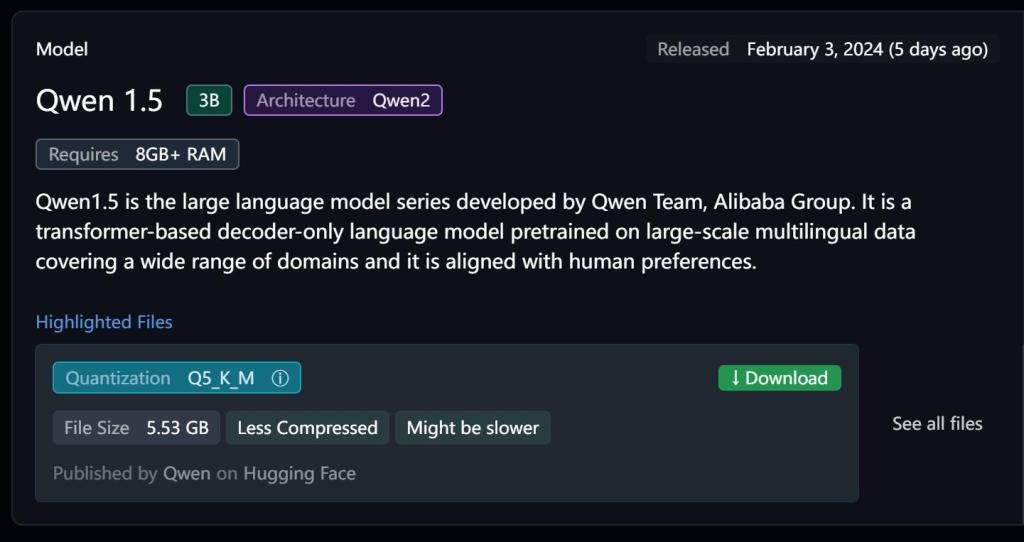Click the 3B parameter size badge
Screen dimensions: 1024x542
coord(209,101)
